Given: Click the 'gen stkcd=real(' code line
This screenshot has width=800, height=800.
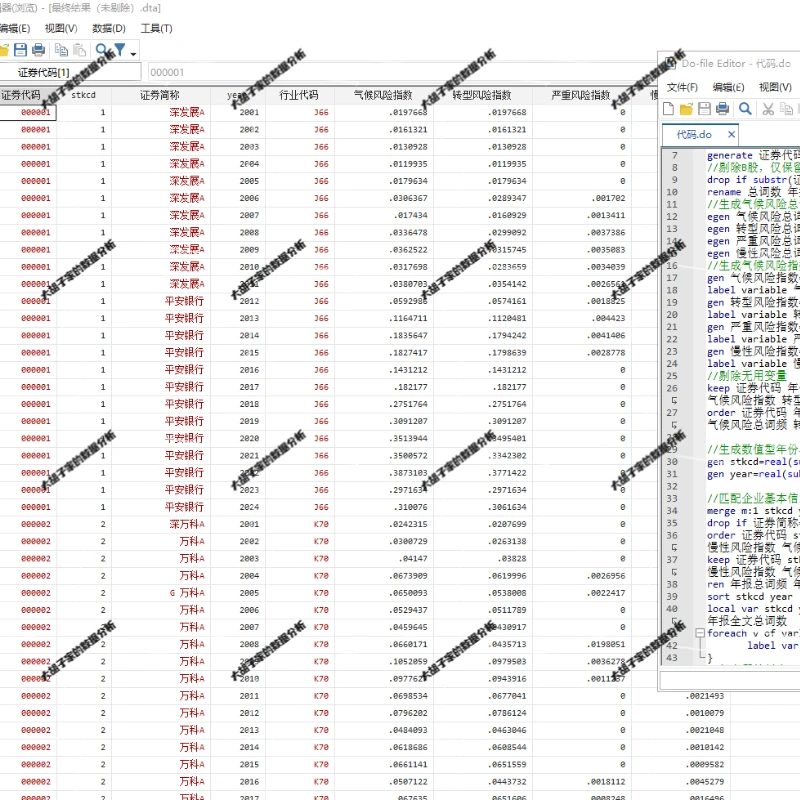Looking at the screenshot, I should click(x=753, y=462).
